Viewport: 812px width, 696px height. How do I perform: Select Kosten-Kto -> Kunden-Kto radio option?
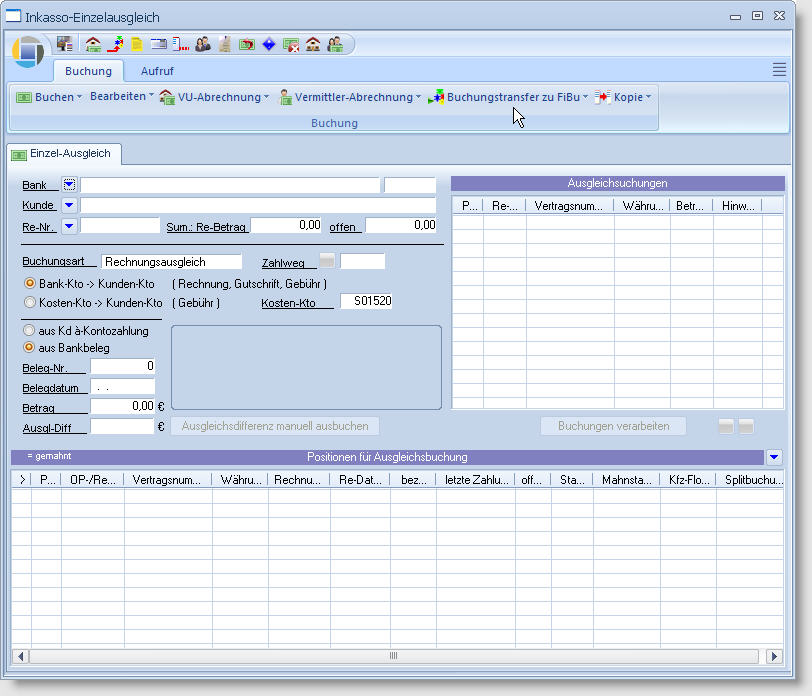point(30,302)
